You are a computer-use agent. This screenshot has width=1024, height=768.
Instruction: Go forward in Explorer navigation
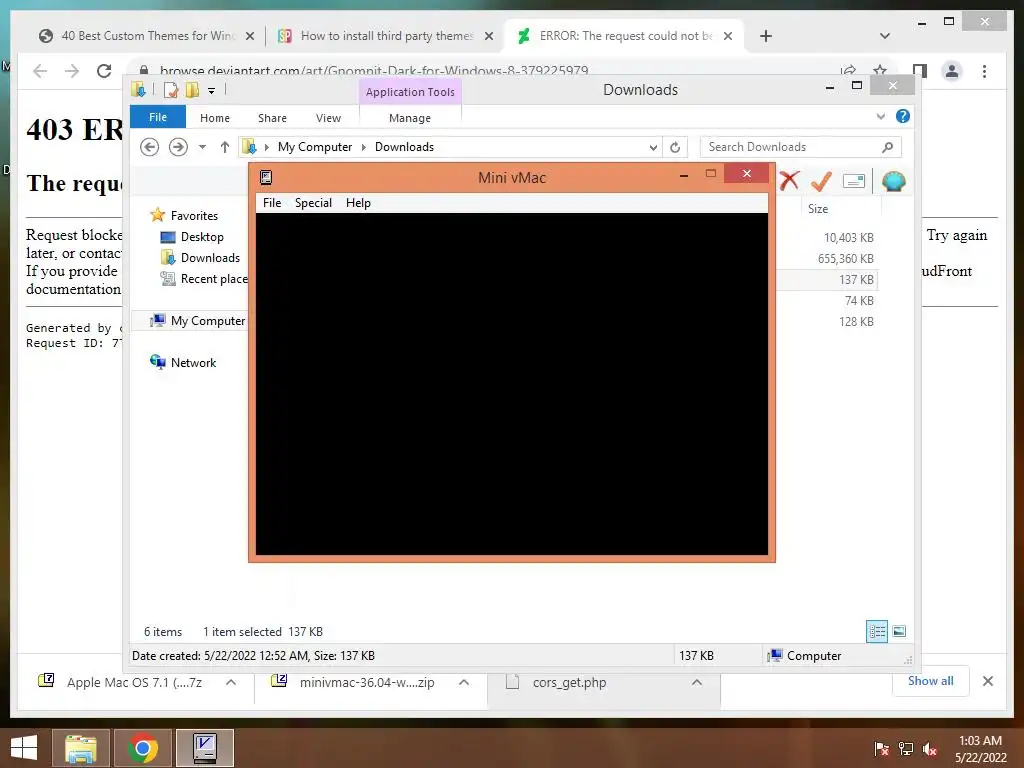[x=178, y=148]
